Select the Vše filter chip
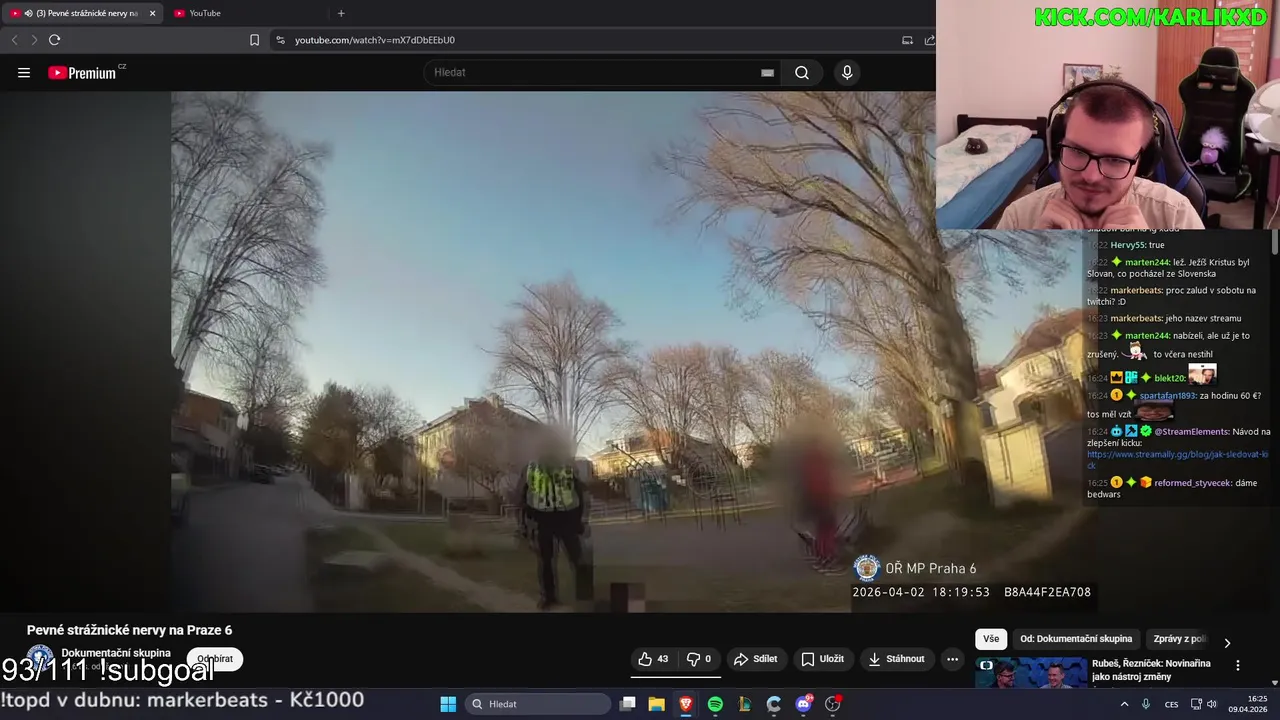Screen dimensions: 1280x720 click(x=990, y=639)
